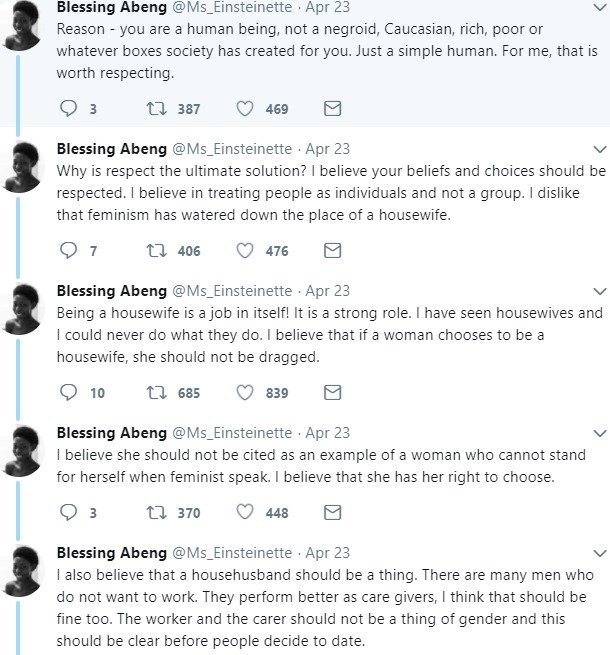The height and width of the screenshot is (655, 610).
Task: Retweet the tweet with 685 retweets
Action: click(x=157, y=392)
